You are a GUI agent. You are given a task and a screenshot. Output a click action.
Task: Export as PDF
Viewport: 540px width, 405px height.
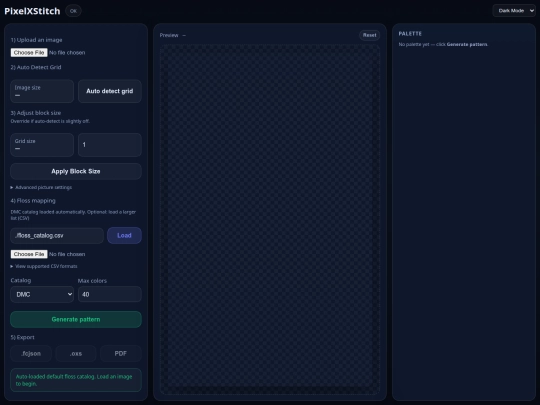pos(121,354)
